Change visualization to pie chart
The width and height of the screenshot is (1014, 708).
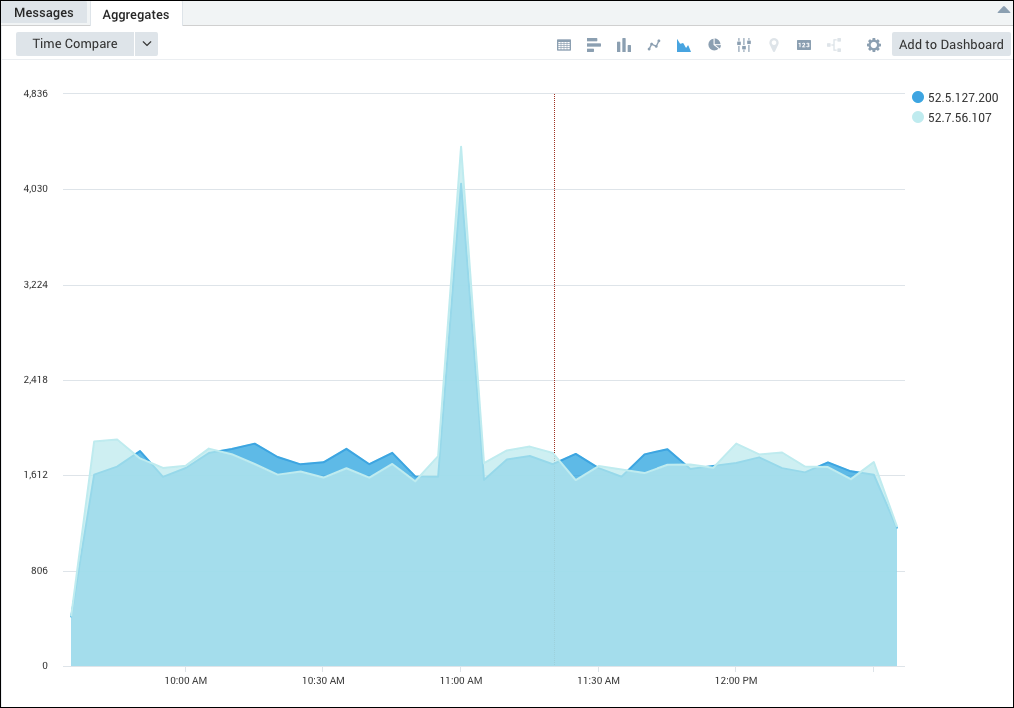714,44
